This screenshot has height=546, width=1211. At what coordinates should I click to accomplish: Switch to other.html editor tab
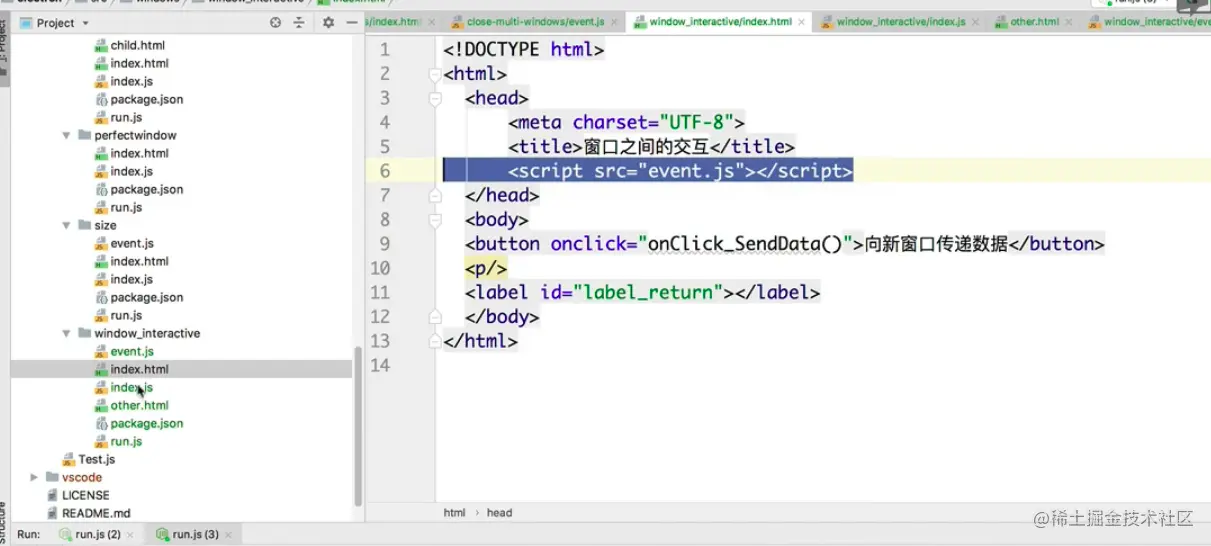pos(1035,21)
